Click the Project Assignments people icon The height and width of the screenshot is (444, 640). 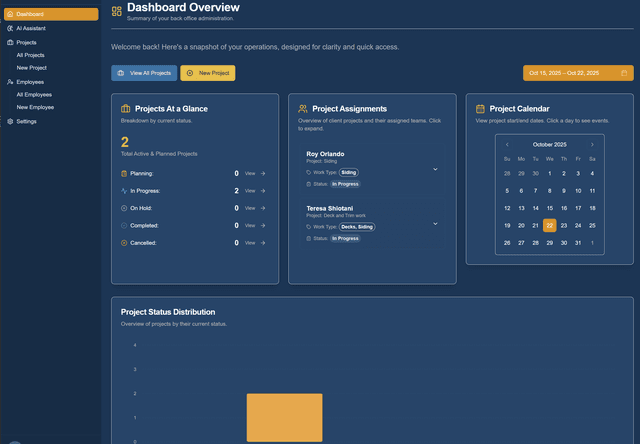pyautogui.click(x=303, y=109)
